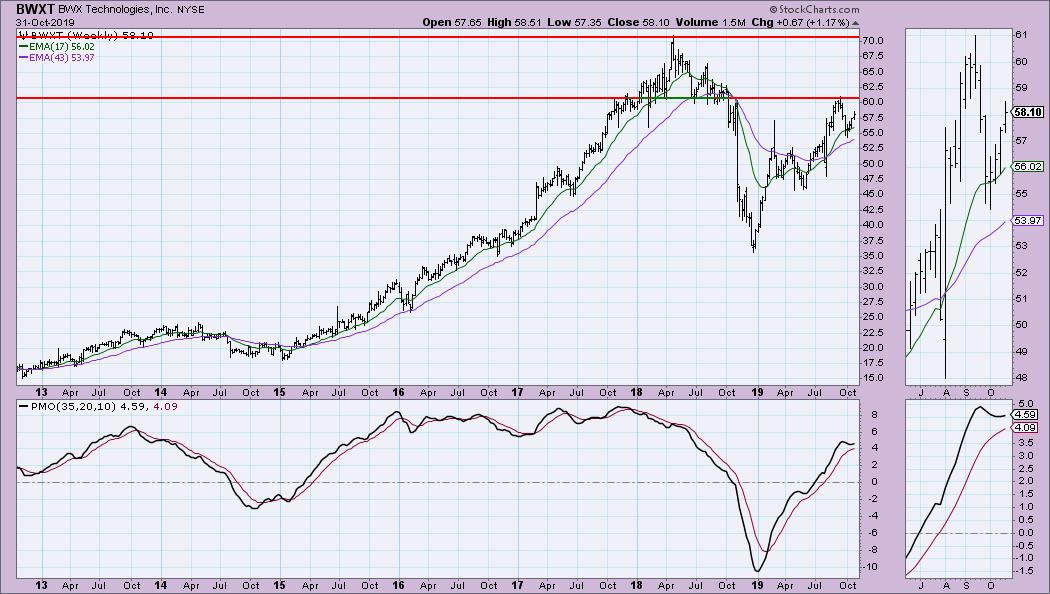Click the 17.5 label on the main price axis
This screenshot has height=594, width=1050.
(873, 363)
